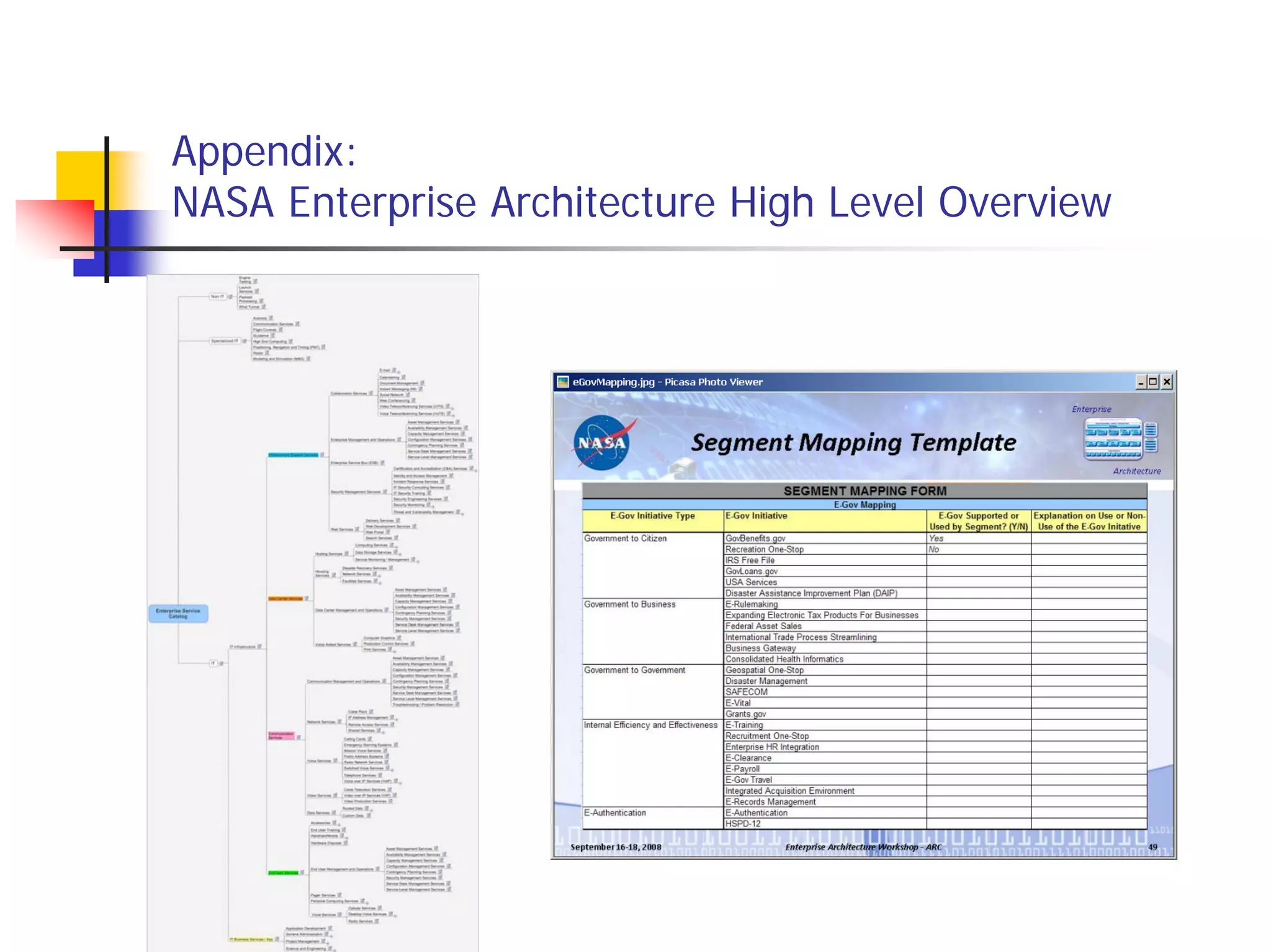Expand the cyan Infrastructure Support Services node
The width and height of the screenshot is (1271, 952).
point(293,455)
